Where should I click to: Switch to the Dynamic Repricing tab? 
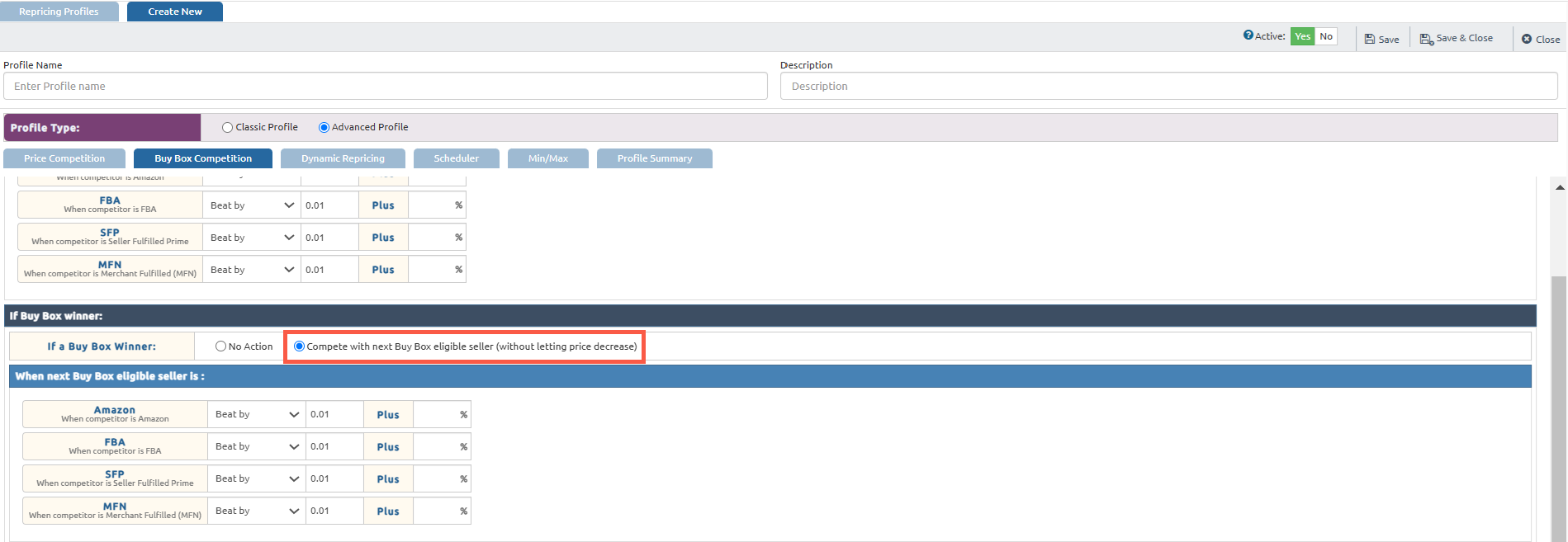click(343, 158)
